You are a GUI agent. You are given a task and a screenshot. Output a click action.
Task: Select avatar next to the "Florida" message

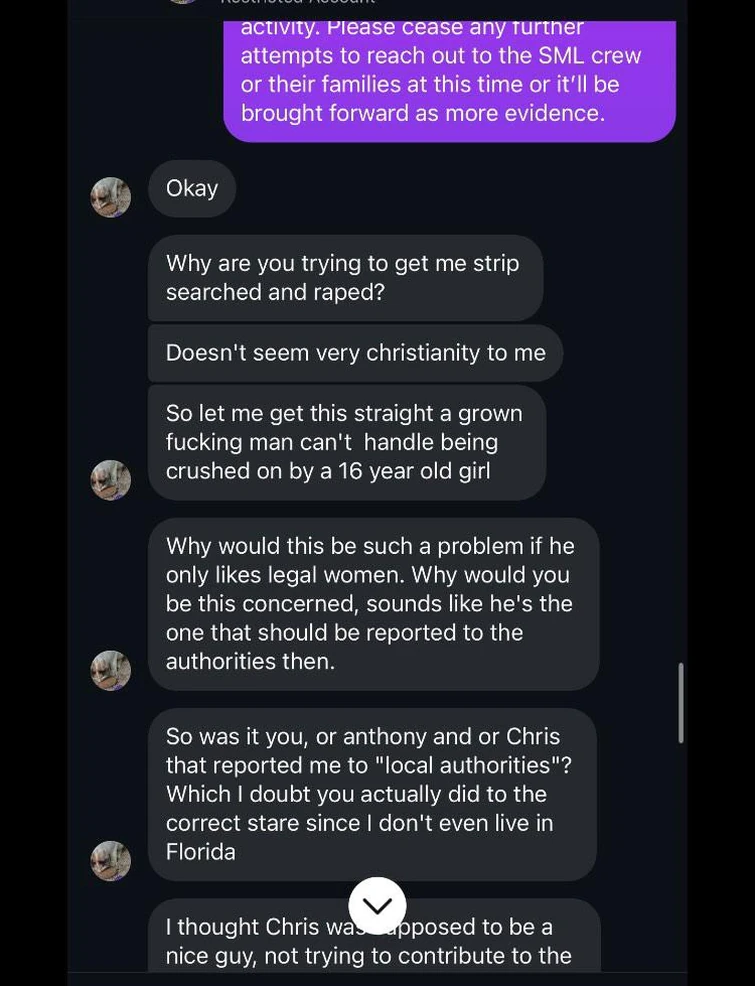tap(111, 860)
